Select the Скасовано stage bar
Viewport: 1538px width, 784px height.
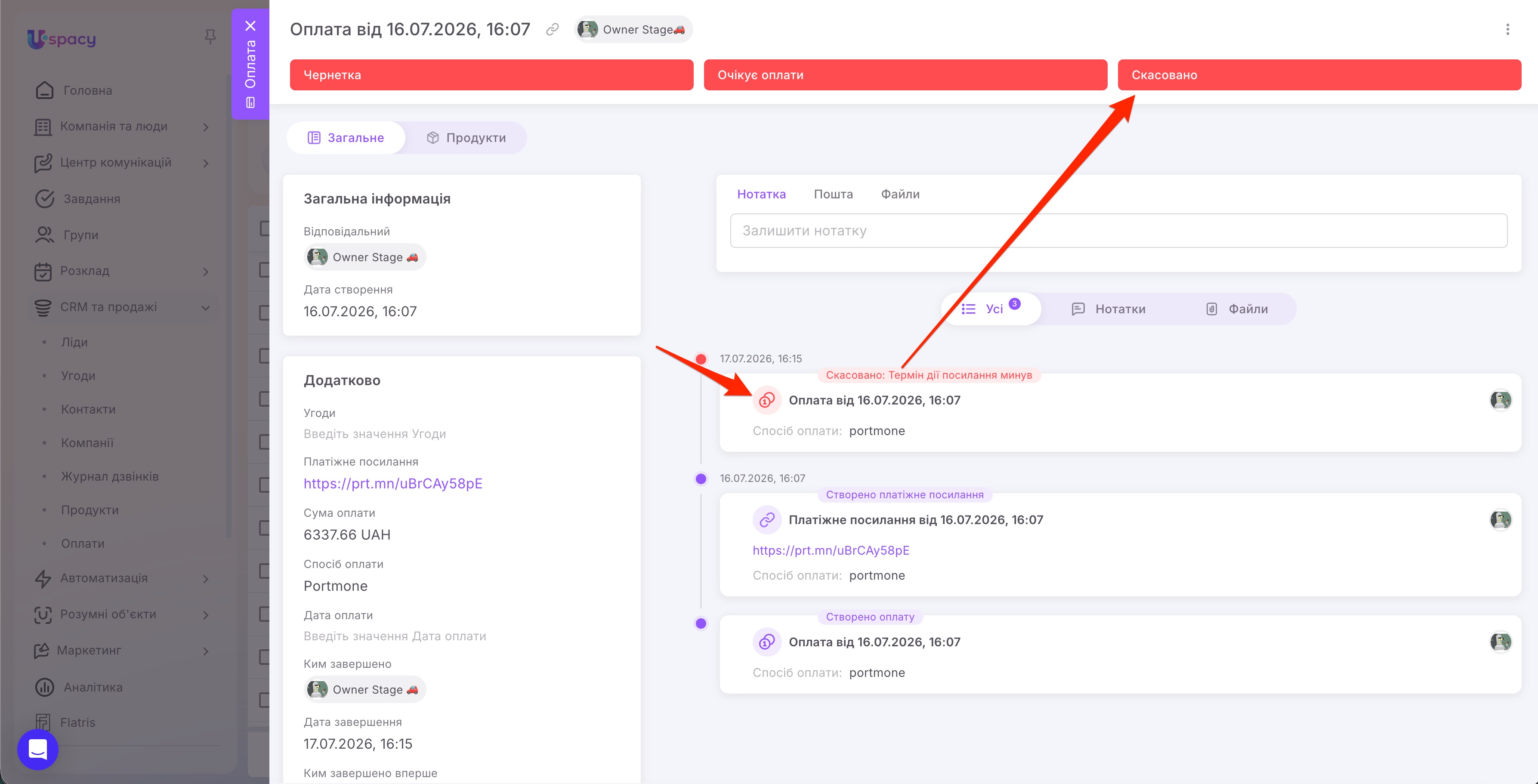pyautogui.click(x=1319, y=74)
